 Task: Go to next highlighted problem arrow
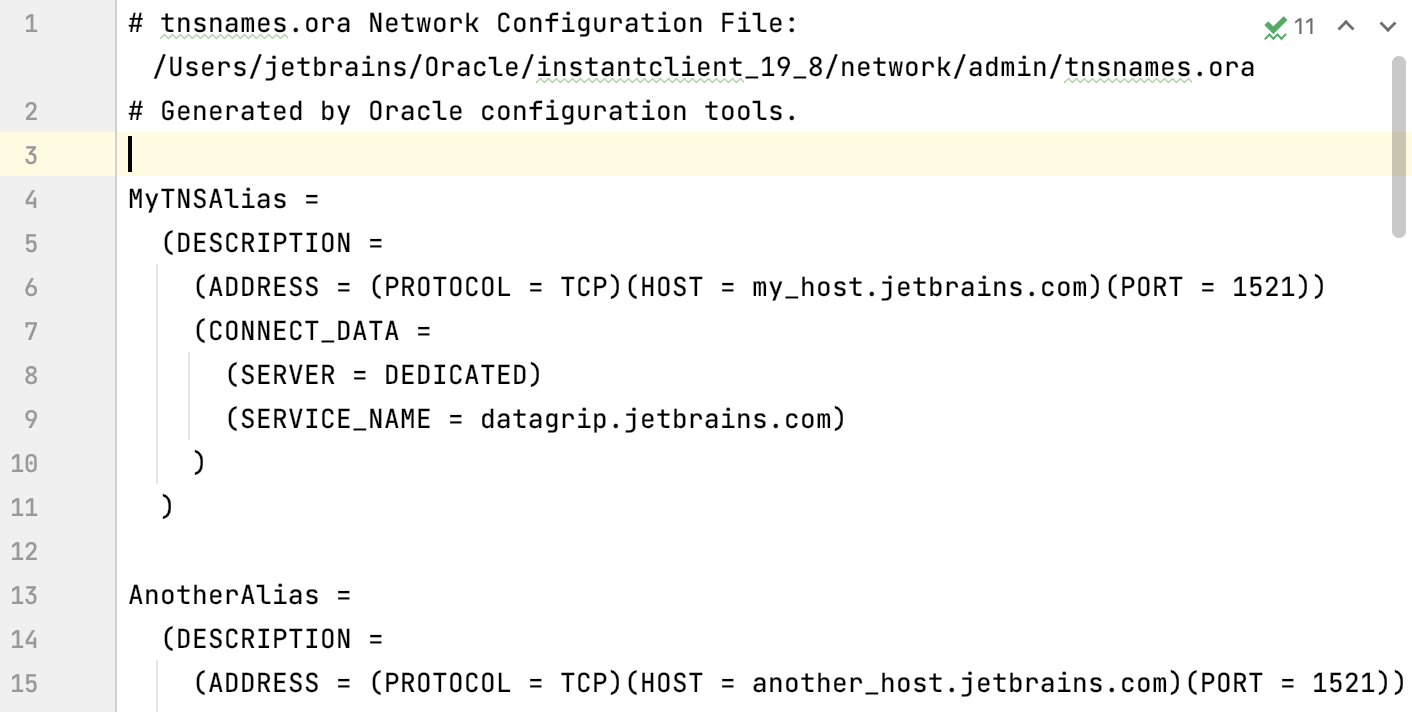tap(1387, 26)
